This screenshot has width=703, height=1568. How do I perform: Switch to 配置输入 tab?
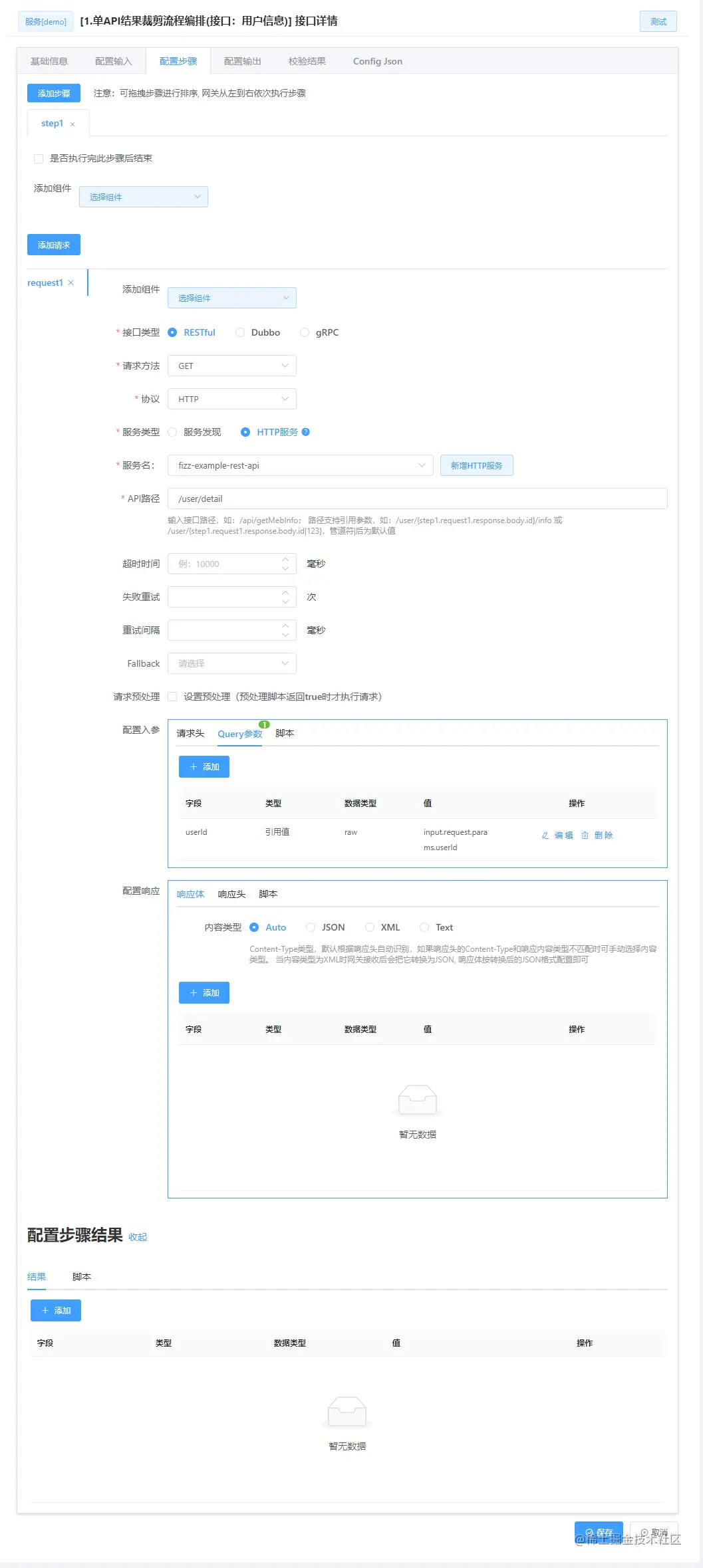pos(114,61)
